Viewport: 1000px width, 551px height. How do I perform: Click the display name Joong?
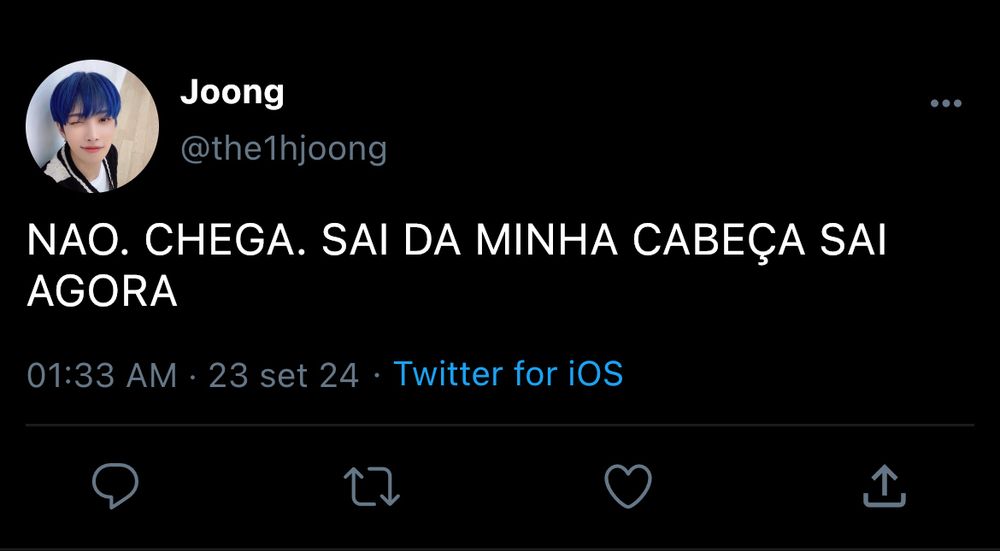click(x=232, y=93)
